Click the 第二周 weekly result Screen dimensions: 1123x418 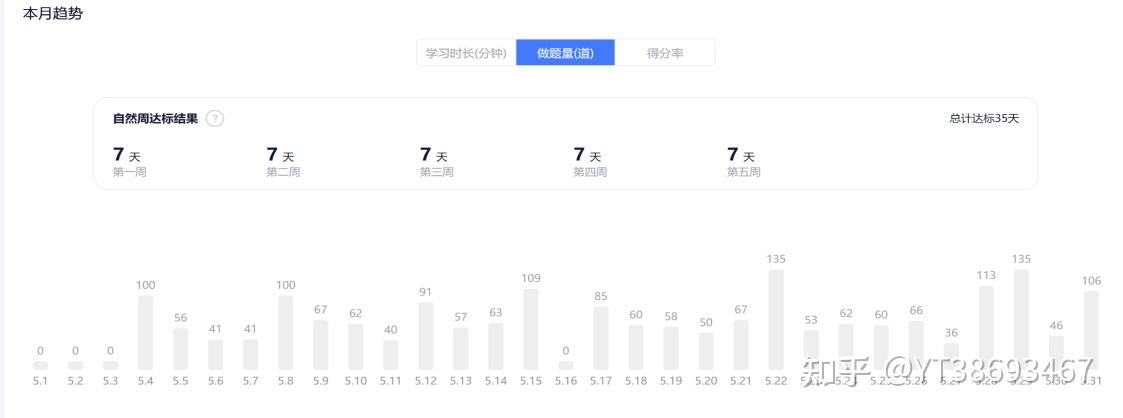(282, 161)
